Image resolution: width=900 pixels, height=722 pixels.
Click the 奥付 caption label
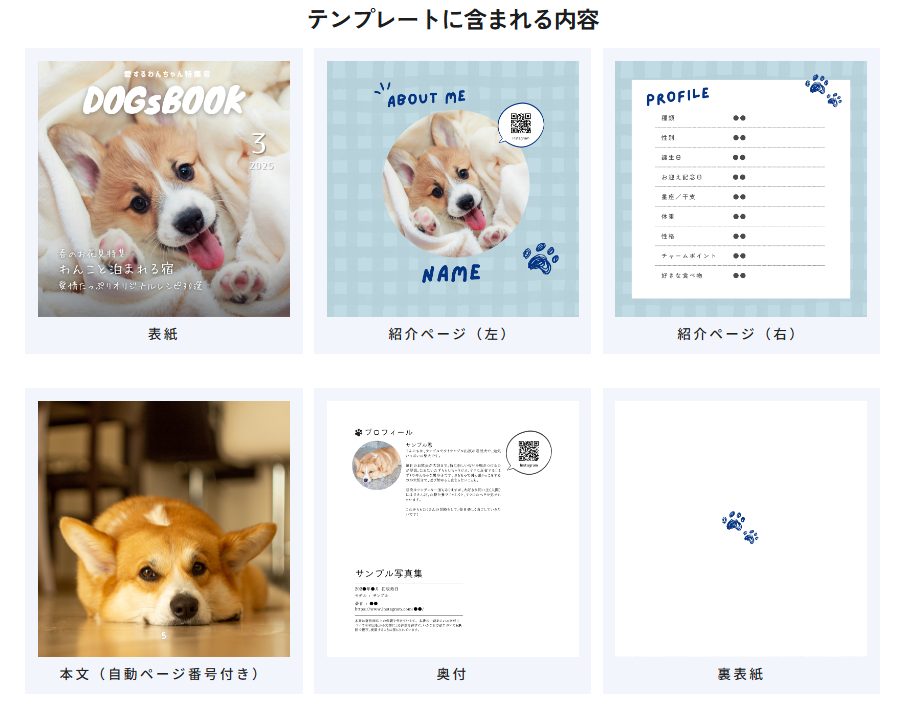452,674
